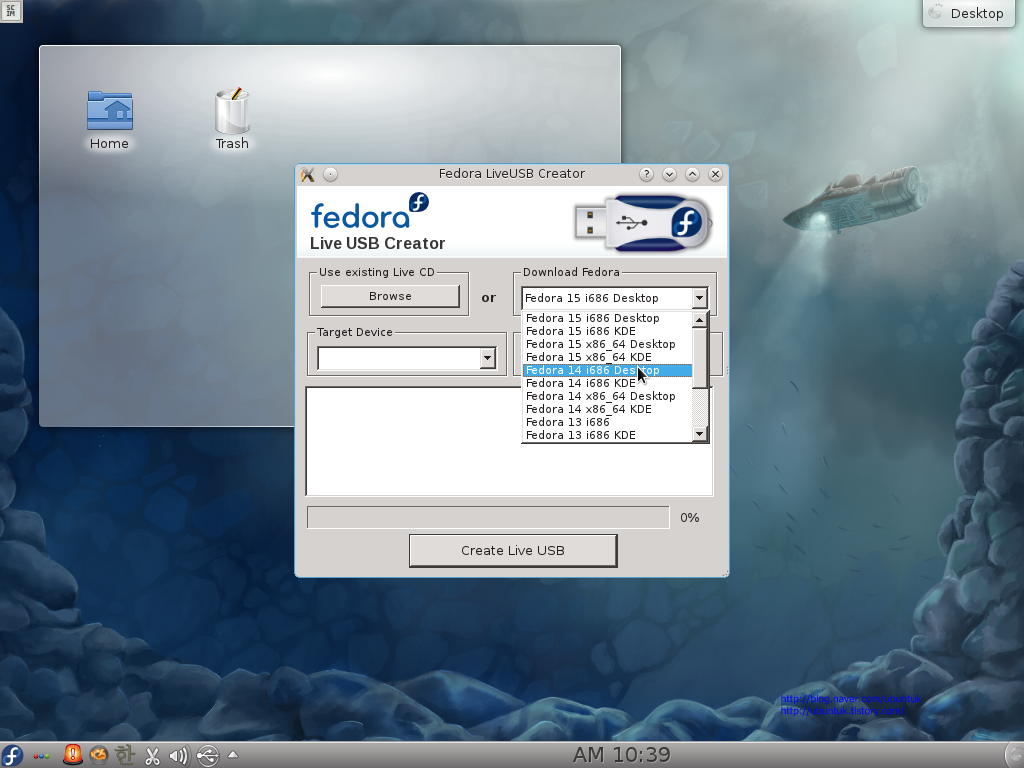Choose Fedora 15 i686 Desktop from list
This screenshot has height=768, width=1024.
607,318
